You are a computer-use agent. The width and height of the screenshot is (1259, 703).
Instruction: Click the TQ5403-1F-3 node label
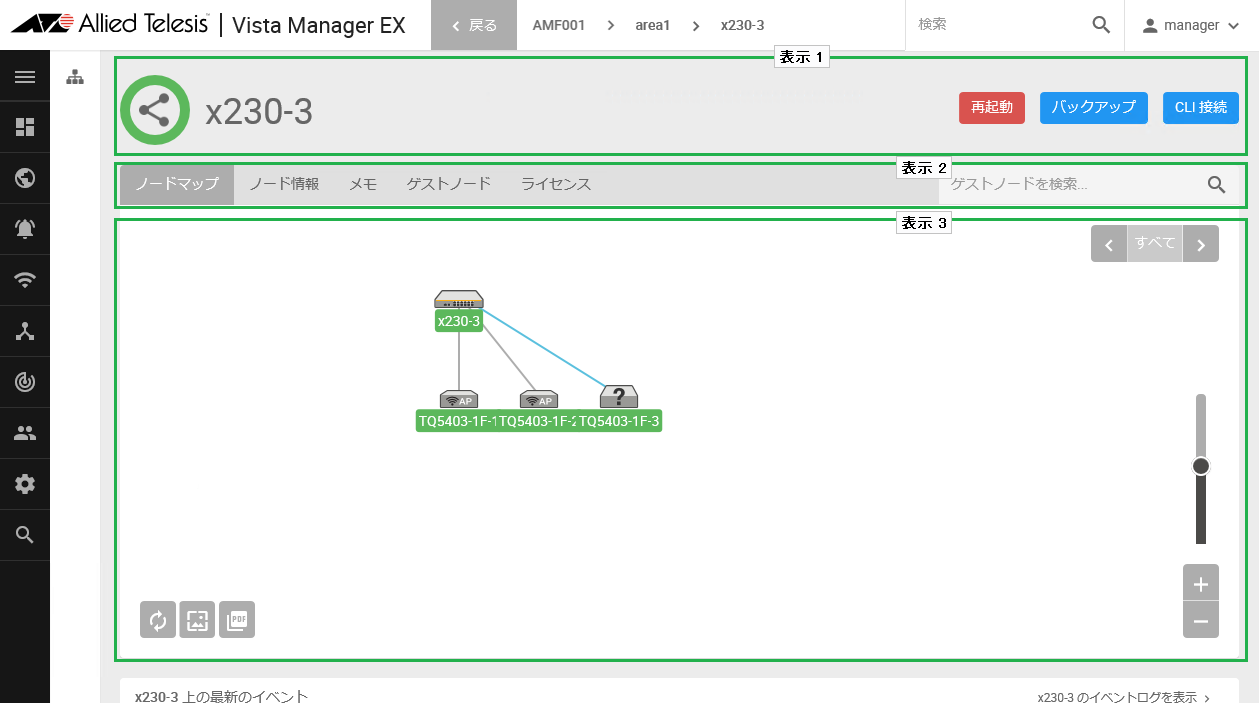[620, 421]
